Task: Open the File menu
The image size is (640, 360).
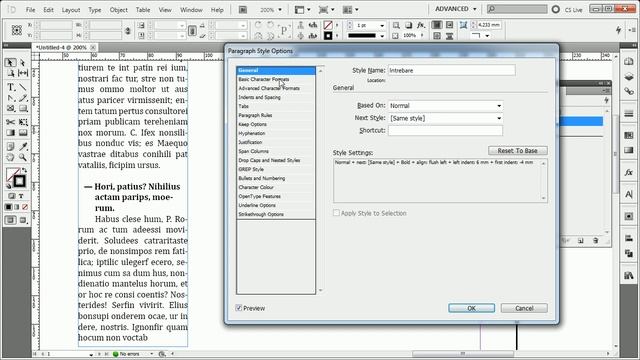Action: tap(30, 10)
